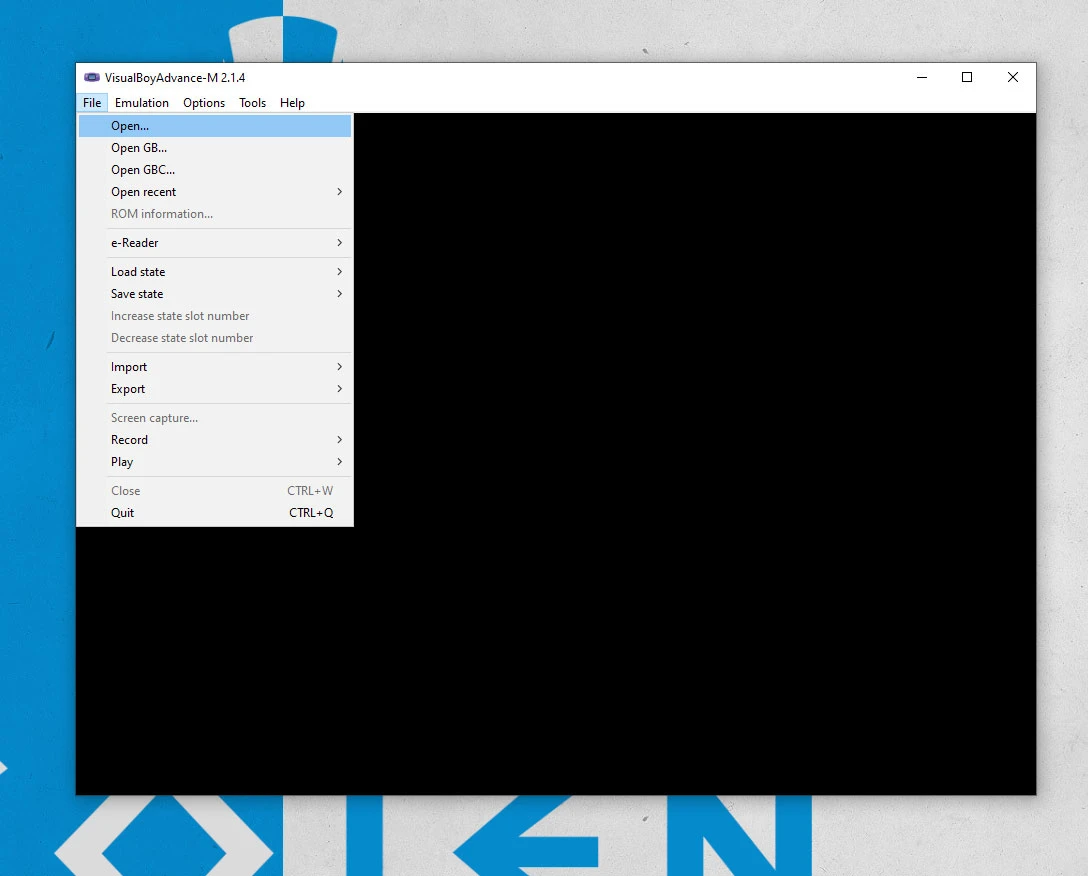The height and width of the screenshot is (876, 1088).
Task: Open the Play submenu
Action: coord(122,462)
